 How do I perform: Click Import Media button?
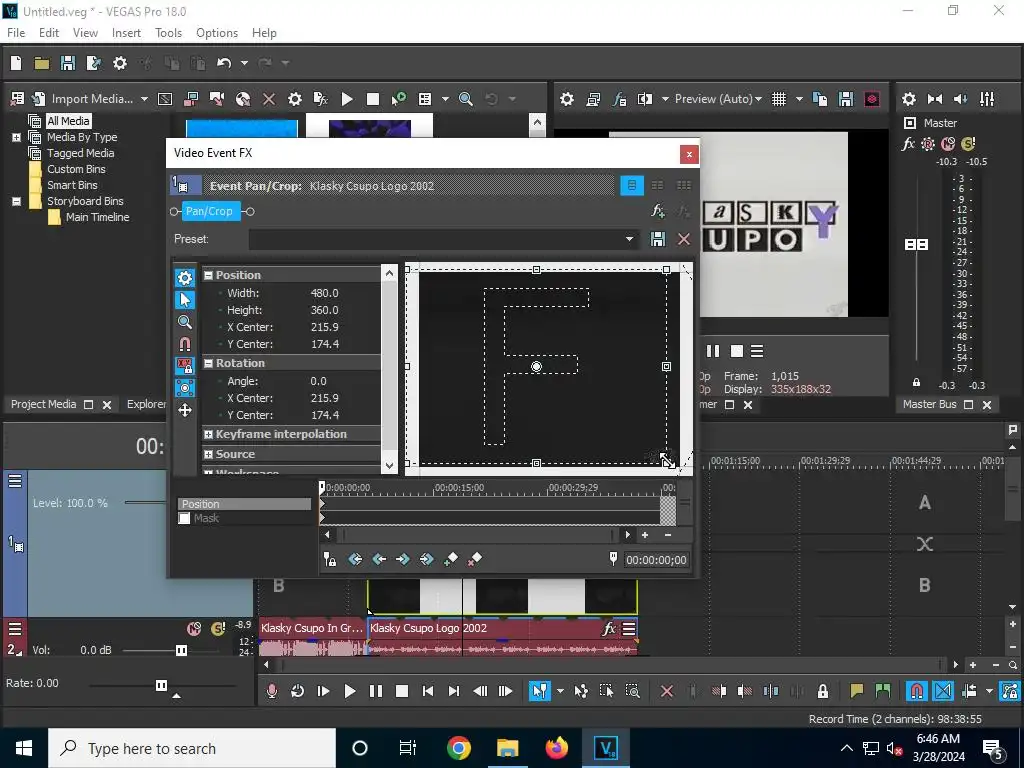[83, 99]
